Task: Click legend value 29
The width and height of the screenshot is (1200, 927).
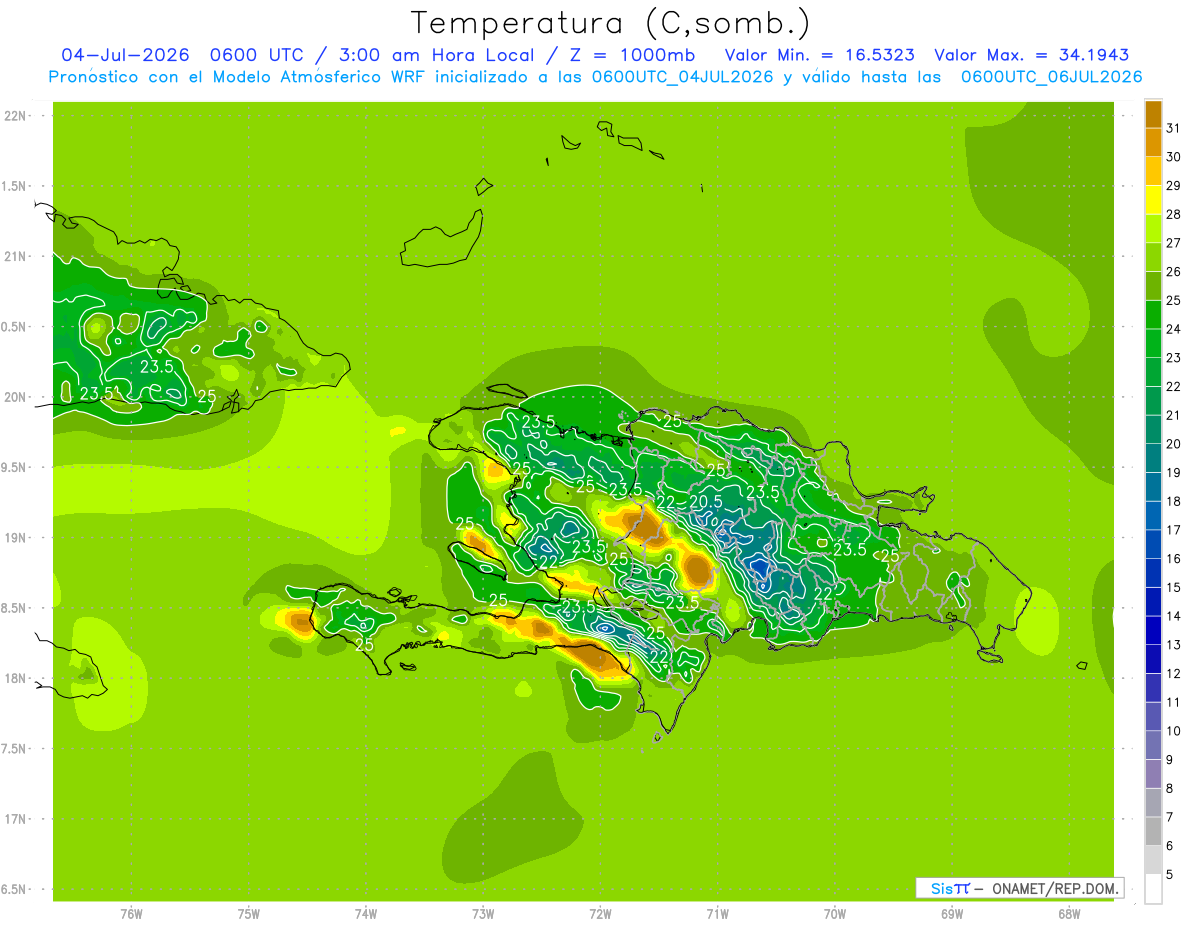Action: (1172, 186)
